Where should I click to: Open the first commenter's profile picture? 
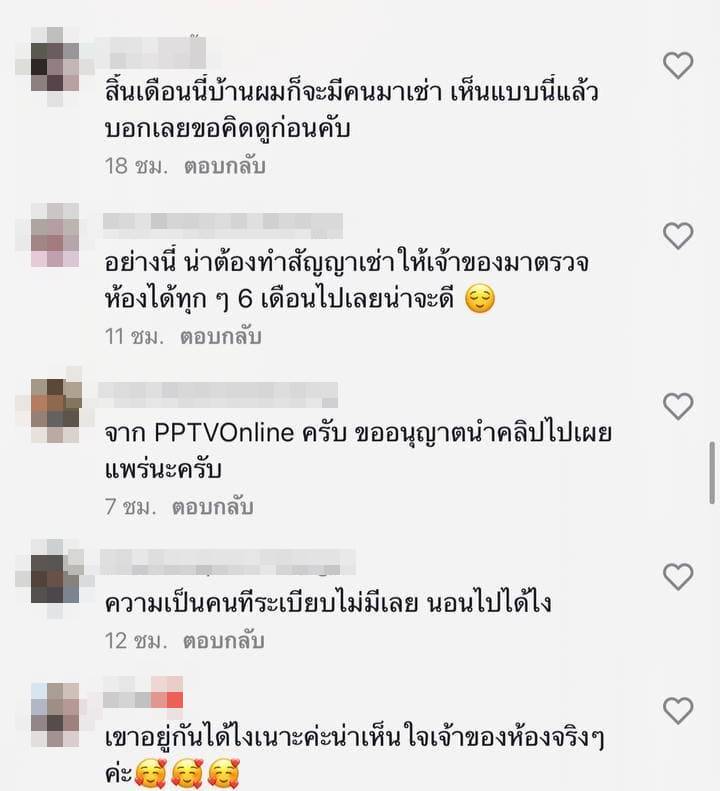point(54,67)
